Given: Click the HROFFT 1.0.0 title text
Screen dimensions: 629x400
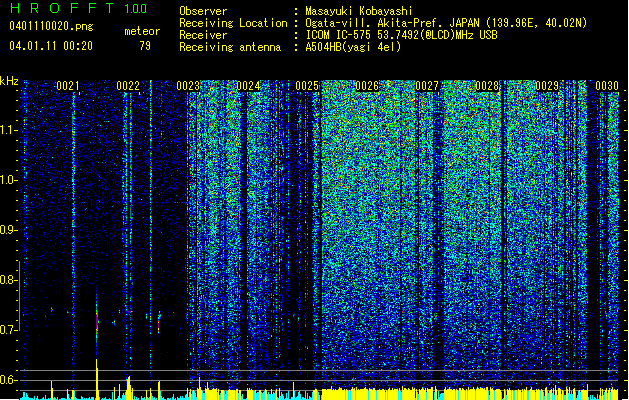Looking at the screenshot, I should click(x=78, y=8).
